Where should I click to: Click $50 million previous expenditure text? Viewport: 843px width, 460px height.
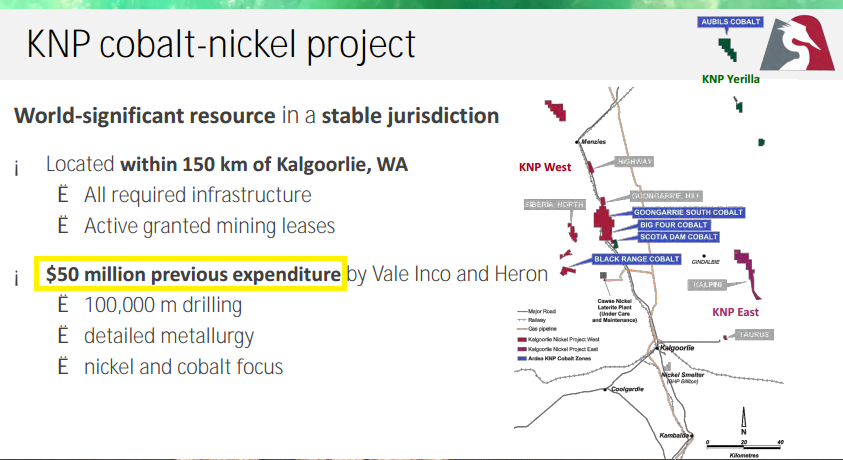193,274
